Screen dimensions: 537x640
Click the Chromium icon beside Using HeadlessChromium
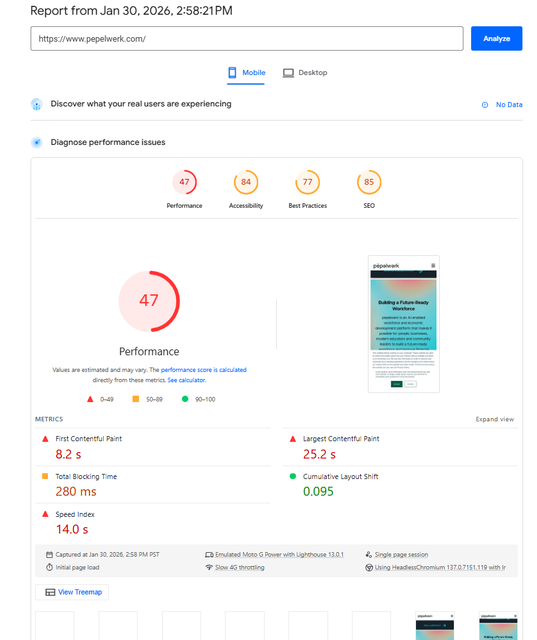369,567
